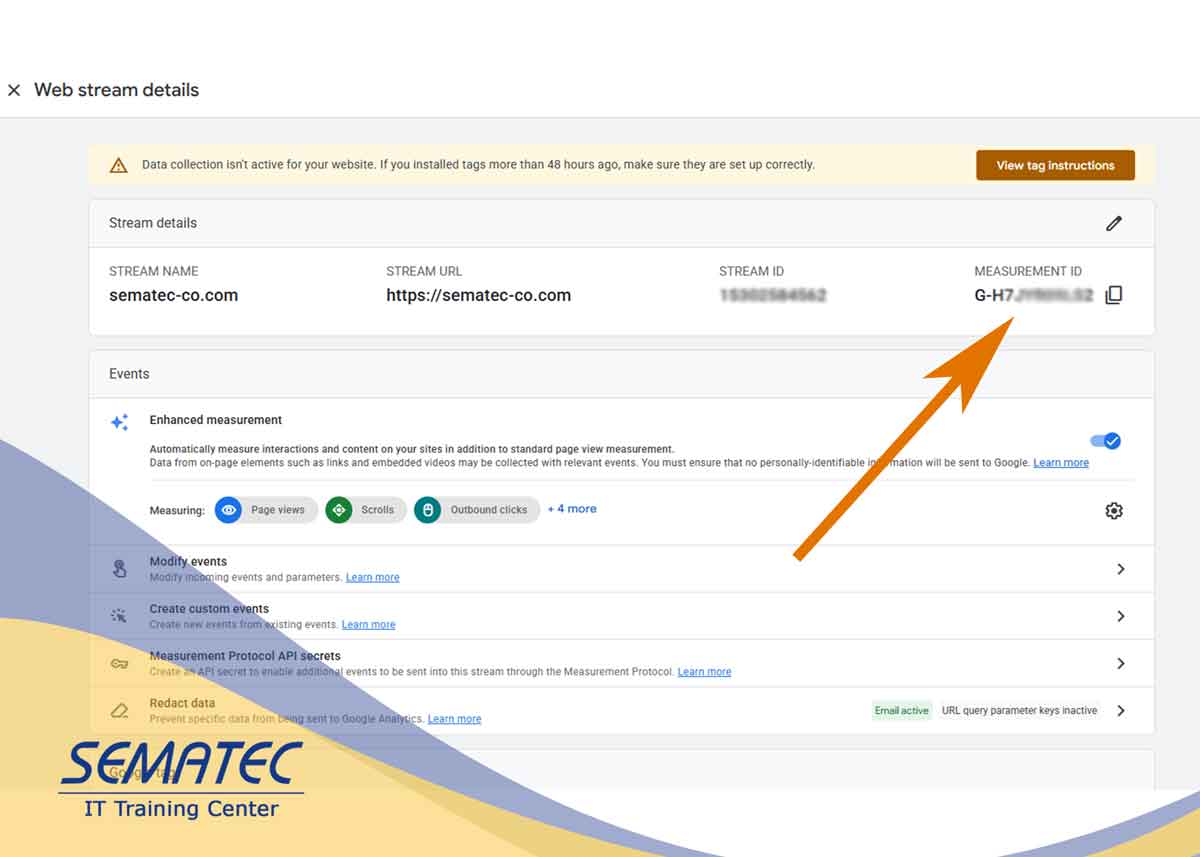Open Learn more link for Redact data
Viewport: 1200px width, 857px height.
tap(455, 719)
